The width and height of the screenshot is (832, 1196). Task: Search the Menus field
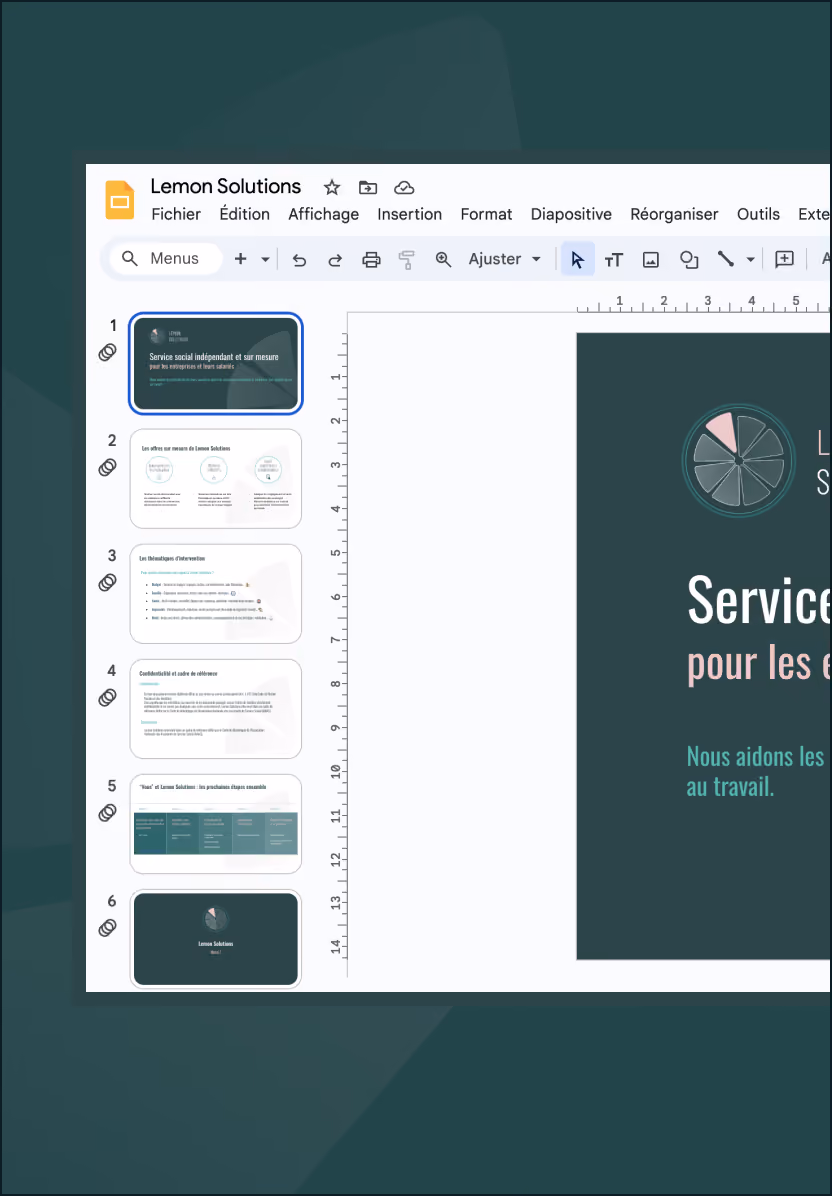165,259
